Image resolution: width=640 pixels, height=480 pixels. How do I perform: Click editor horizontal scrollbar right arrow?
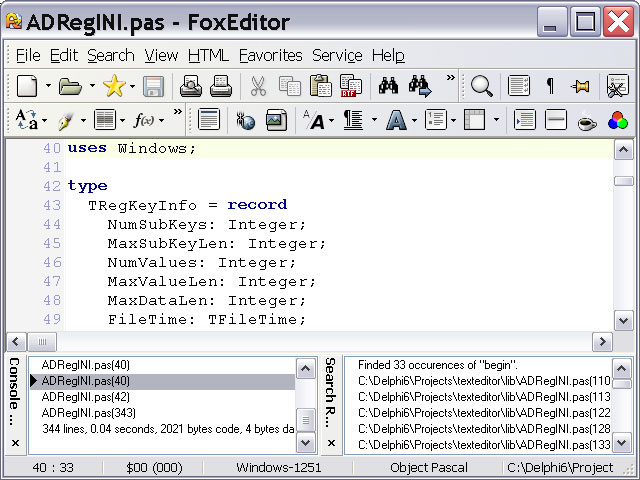coord(602,342)
